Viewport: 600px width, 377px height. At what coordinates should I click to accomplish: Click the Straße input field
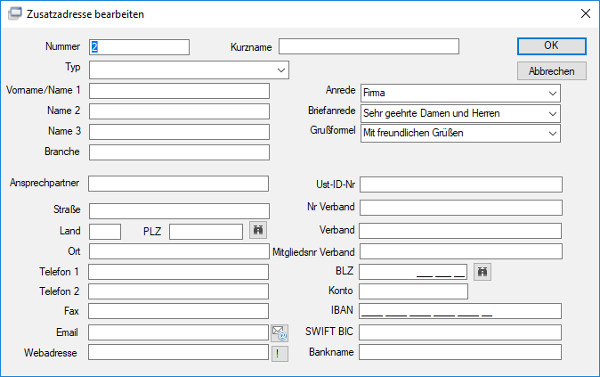point(179,211)
